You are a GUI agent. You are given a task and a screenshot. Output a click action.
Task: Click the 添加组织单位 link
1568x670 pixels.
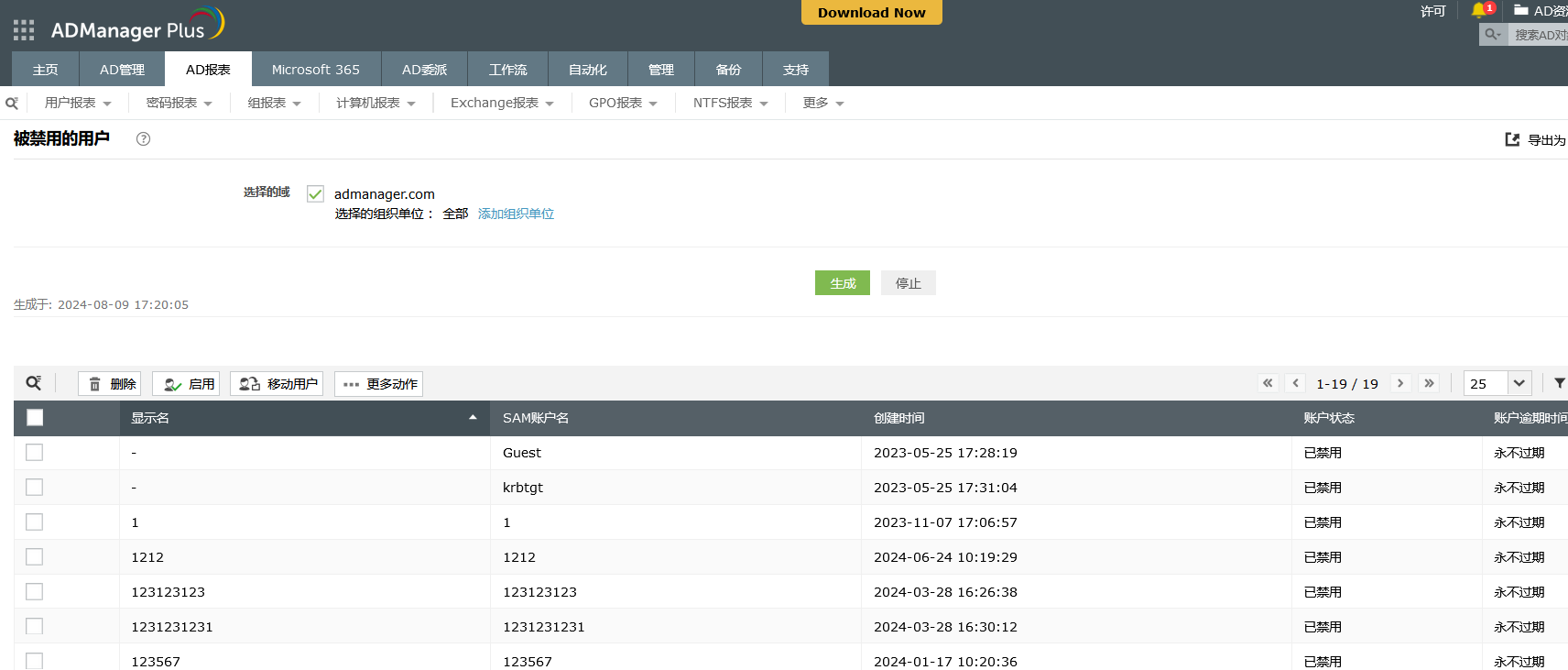click(x=516, y=214)
